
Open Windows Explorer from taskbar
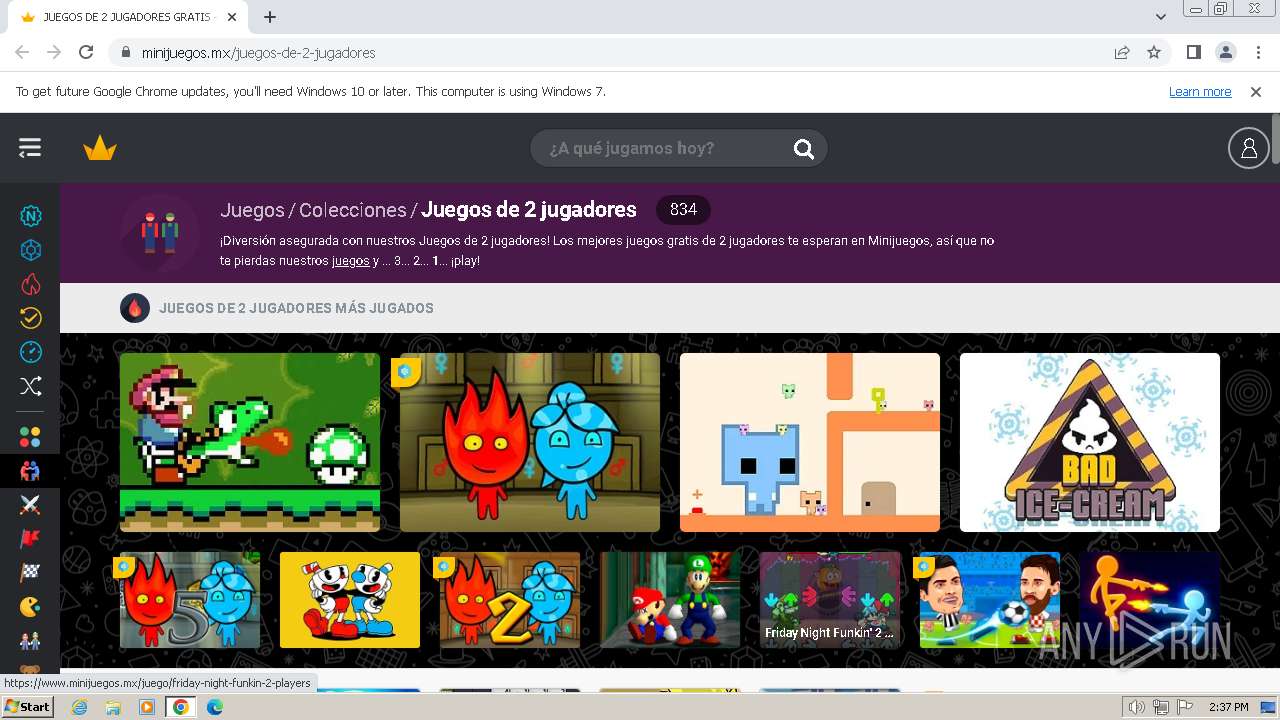click(x=113, y=707)
